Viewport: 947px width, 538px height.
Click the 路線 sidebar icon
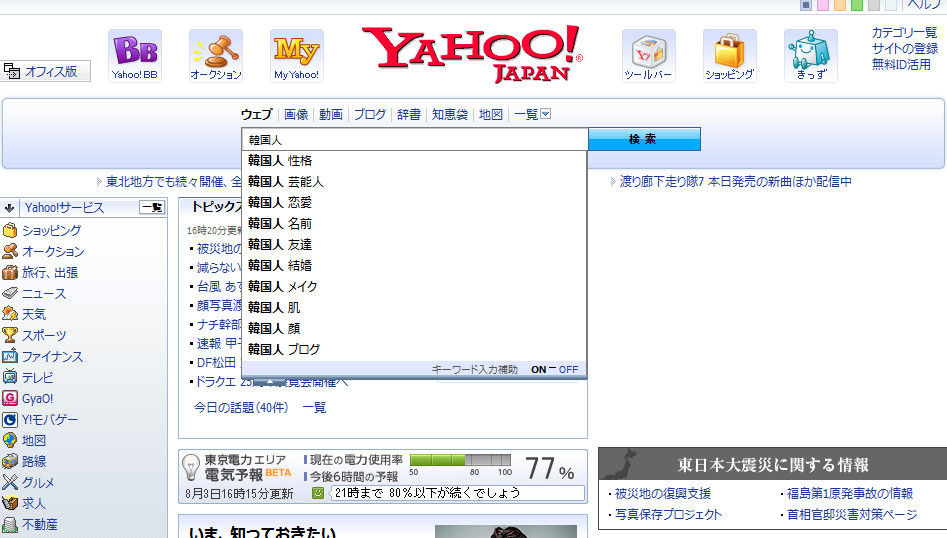(x=10, y=461)
